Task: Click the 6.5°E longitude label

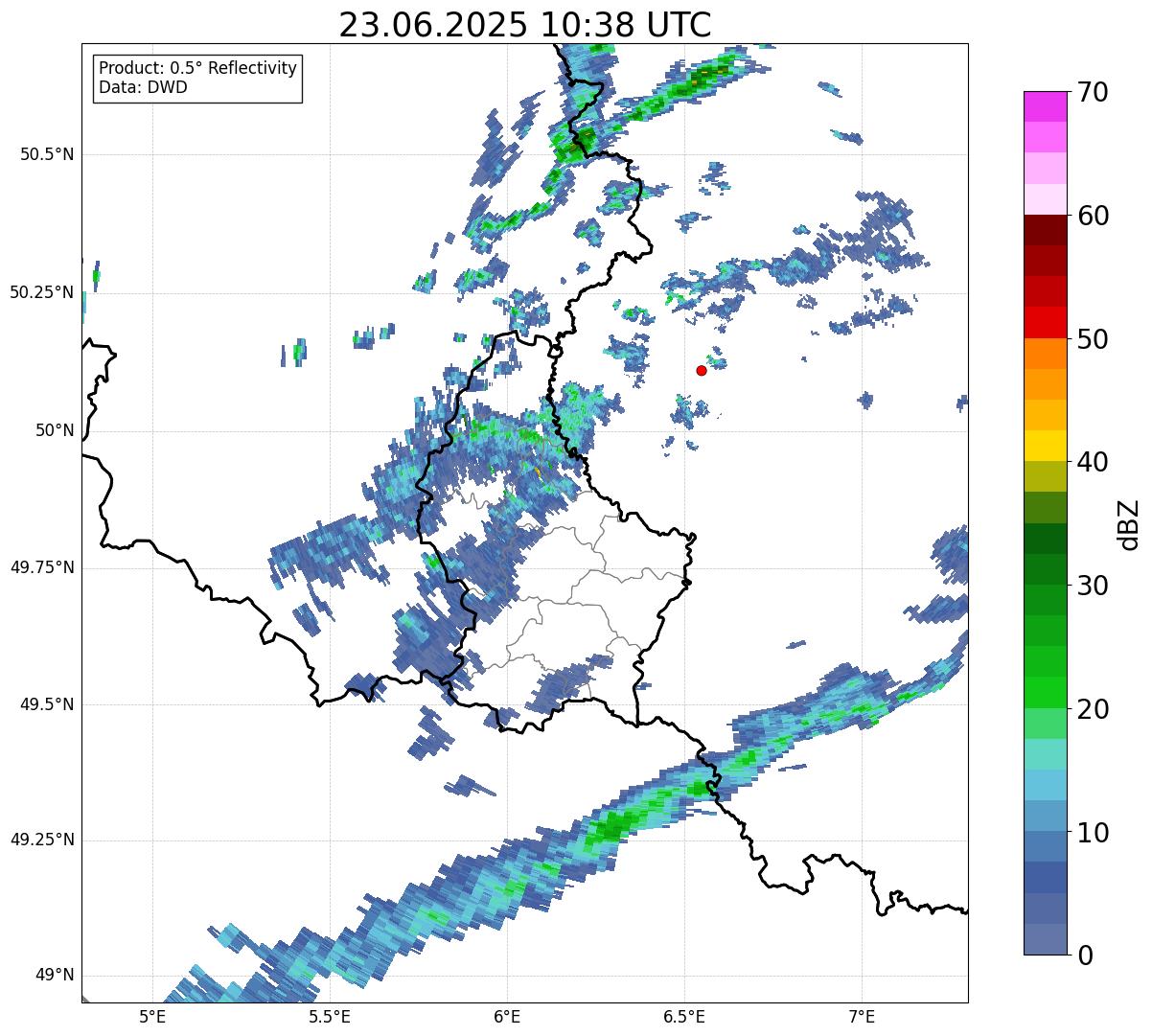Action: [x=684, y=1016]
